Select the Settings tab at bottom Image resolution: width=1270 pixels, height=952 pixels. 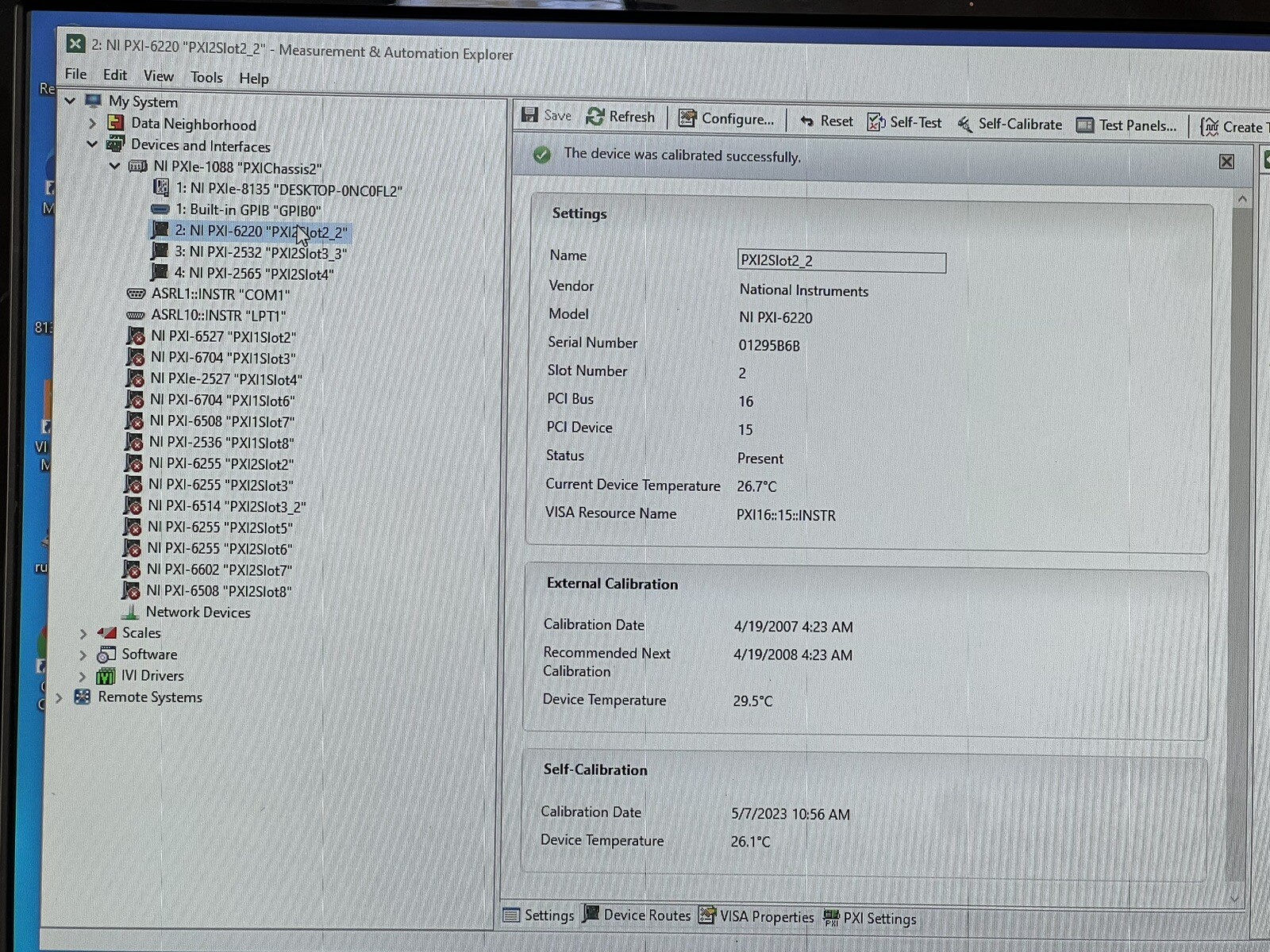[x=539, y=915]
